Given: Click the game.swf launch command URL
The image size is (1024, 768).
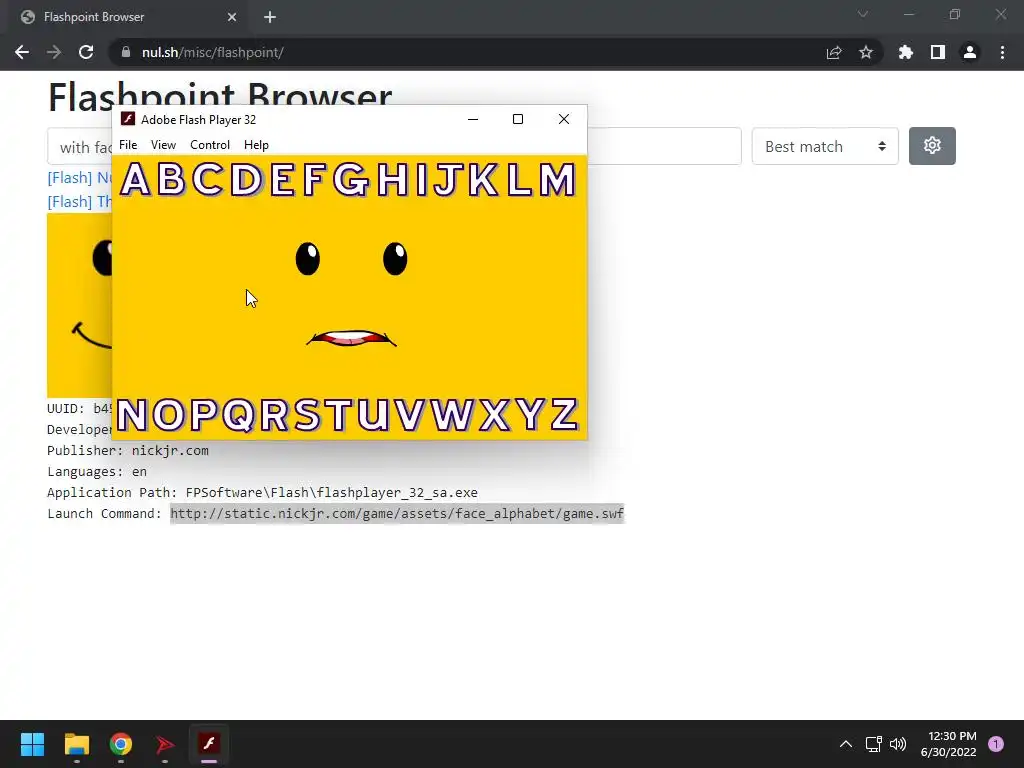Looking at the screenshot, I should [397, 513].
